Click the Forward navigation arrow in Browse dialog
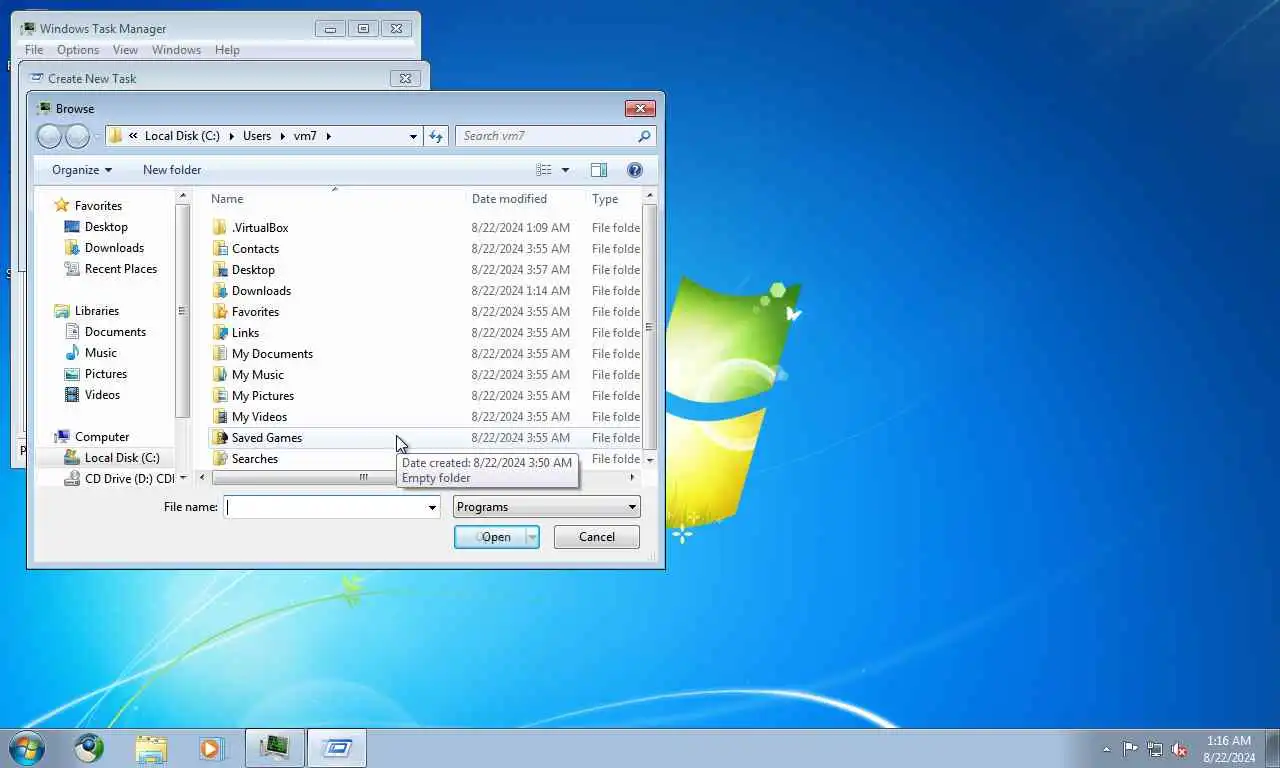Screen dimensions: 1280x768 77,136
